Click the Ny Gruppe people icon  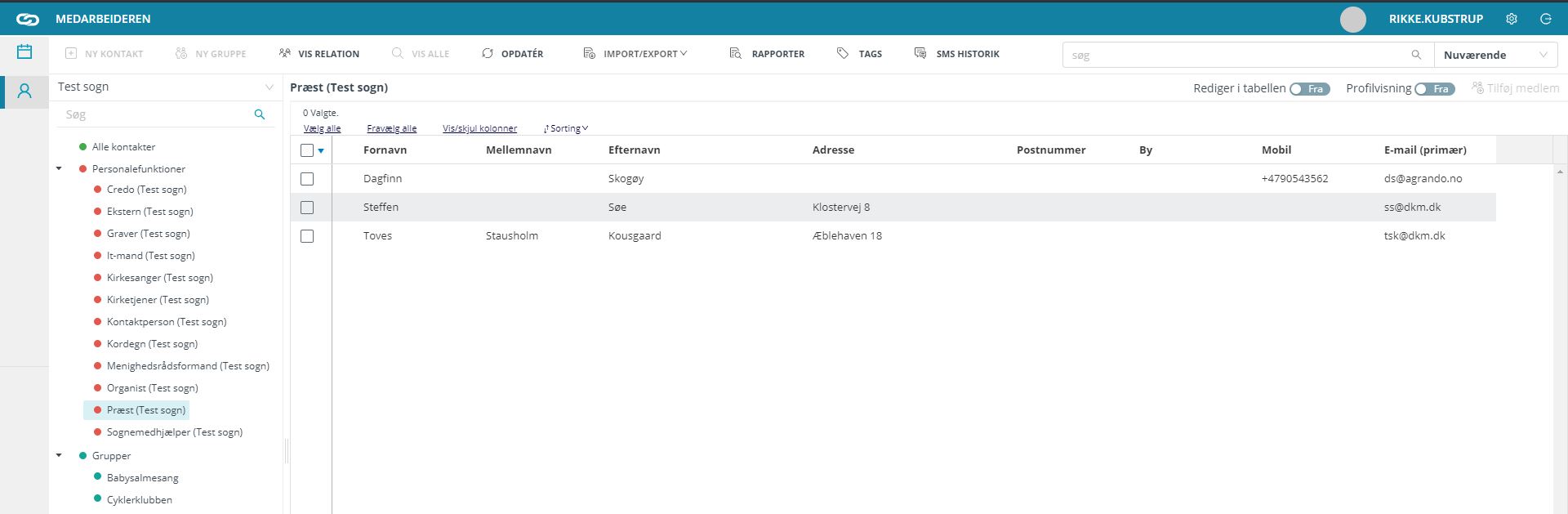pos(181,53)
